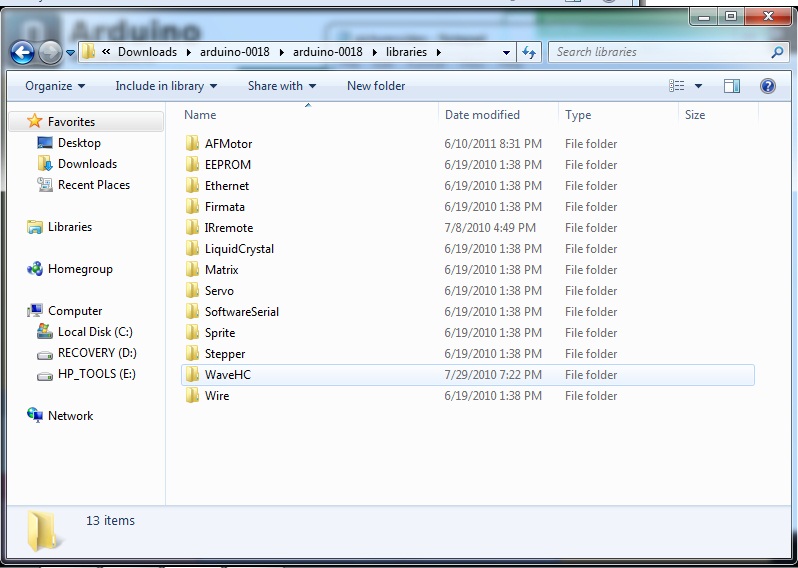Click the Local Disk (C:) drive icon
This screenshot has width=798, height=568.
click(45, 332)
